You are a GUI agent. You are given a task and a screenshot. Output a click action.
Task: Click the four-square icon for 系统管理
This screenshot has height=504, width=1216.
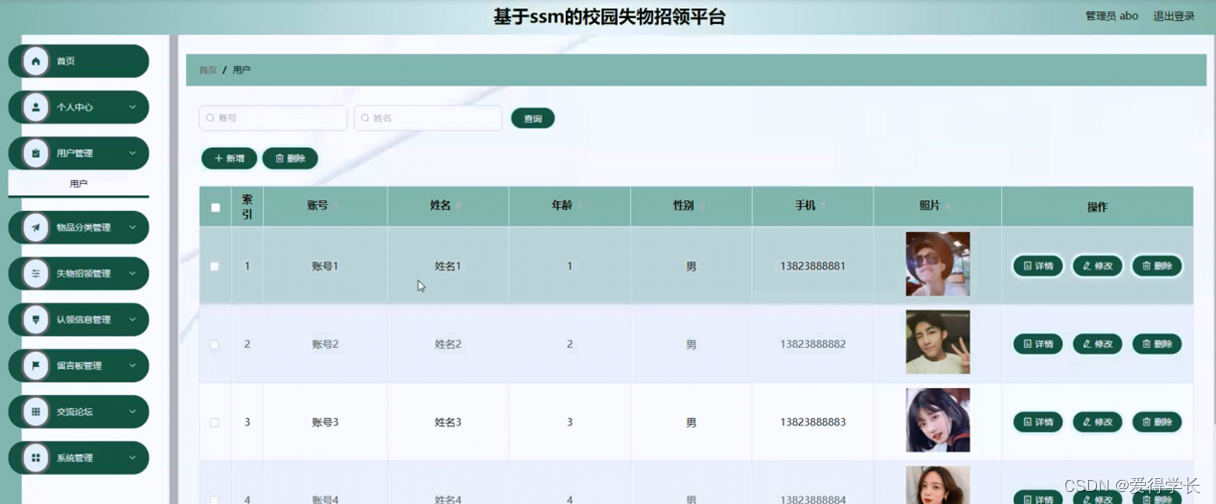click(36, 457)
